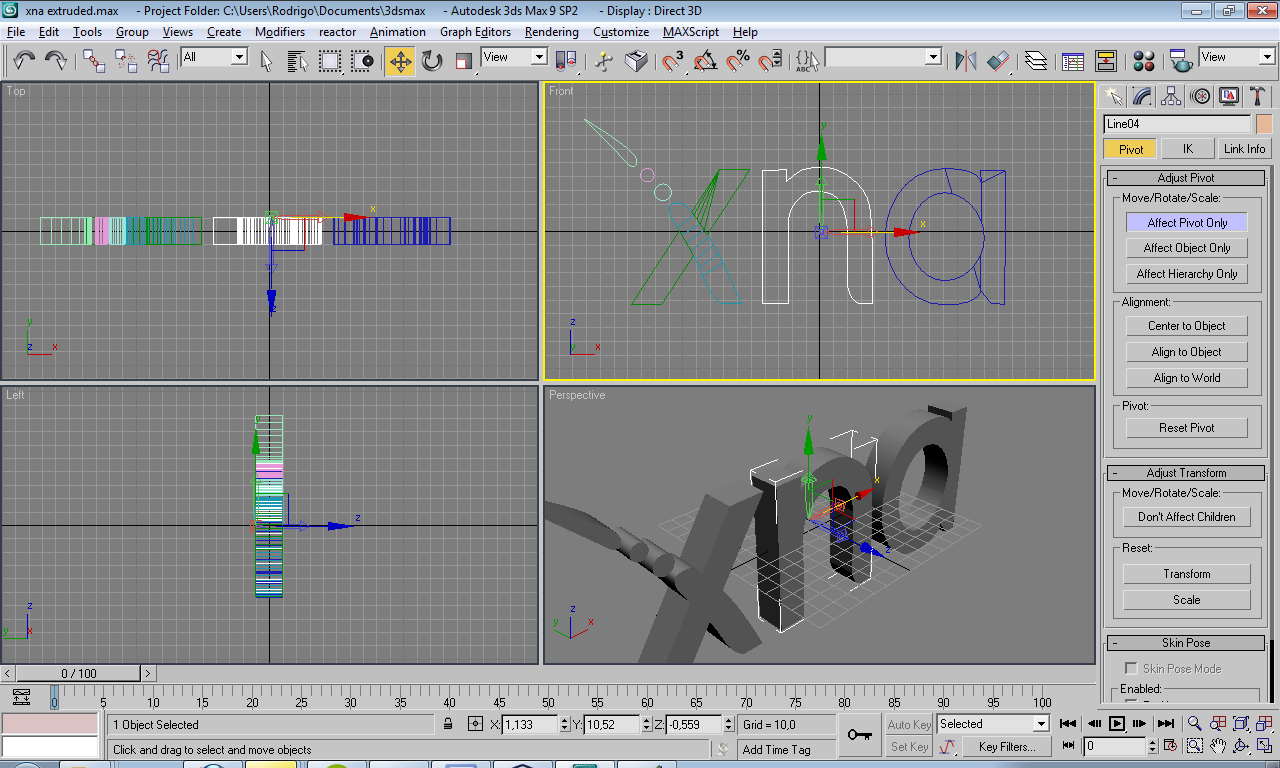Open the Align tool

(x=998, y=61)
